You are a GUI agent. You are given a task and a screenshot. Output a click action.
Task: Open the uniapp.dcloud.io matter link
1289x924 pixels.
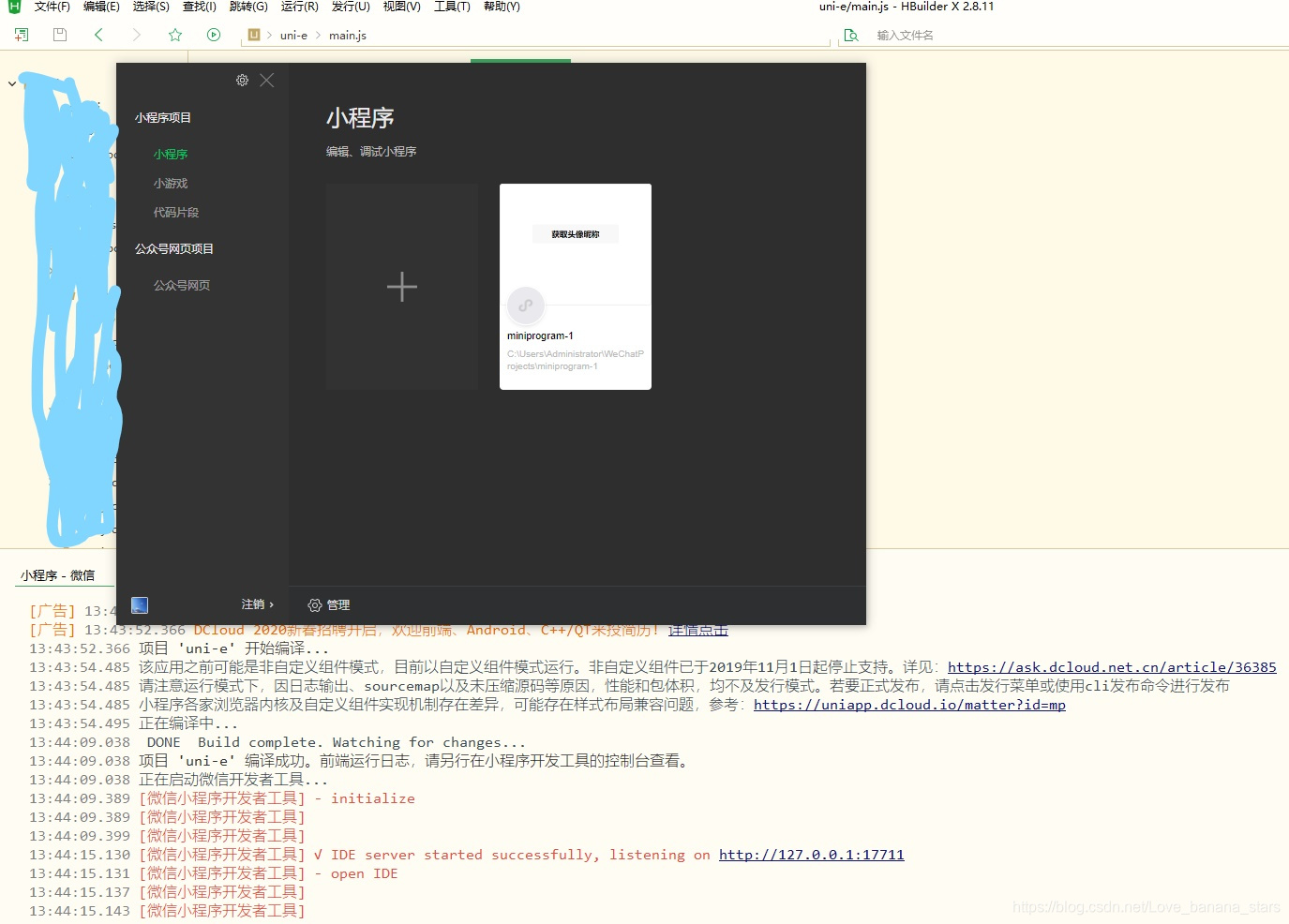pos(909,705)
